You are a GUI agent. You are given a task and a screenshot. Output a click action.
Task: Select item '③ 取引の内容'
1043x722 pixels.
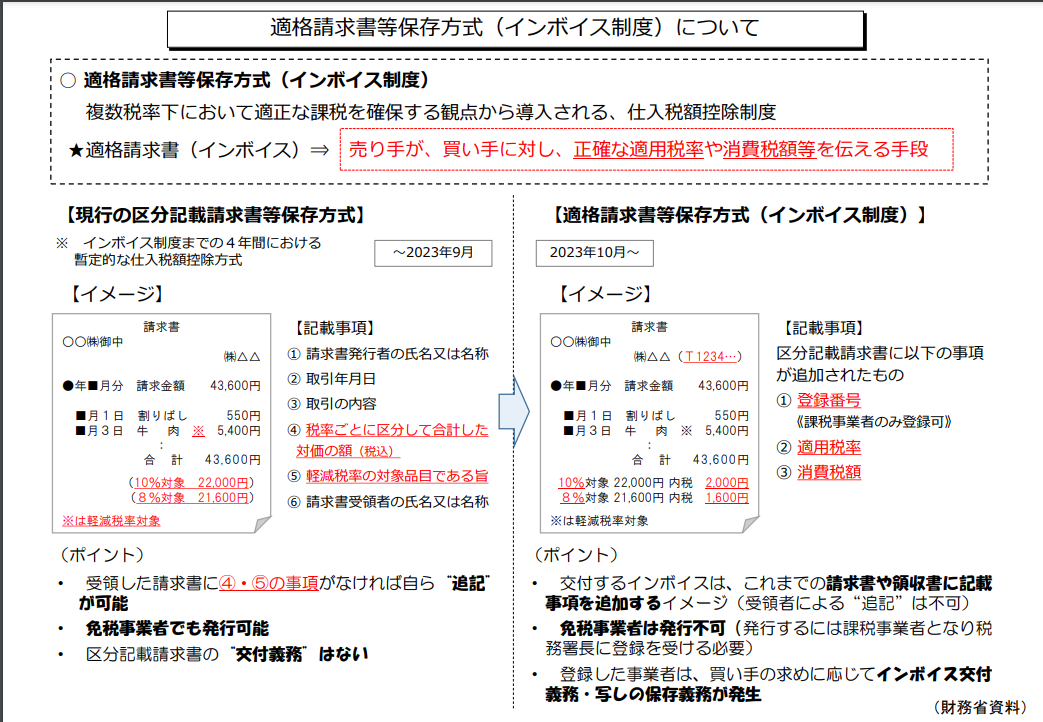tap(332, 404)
